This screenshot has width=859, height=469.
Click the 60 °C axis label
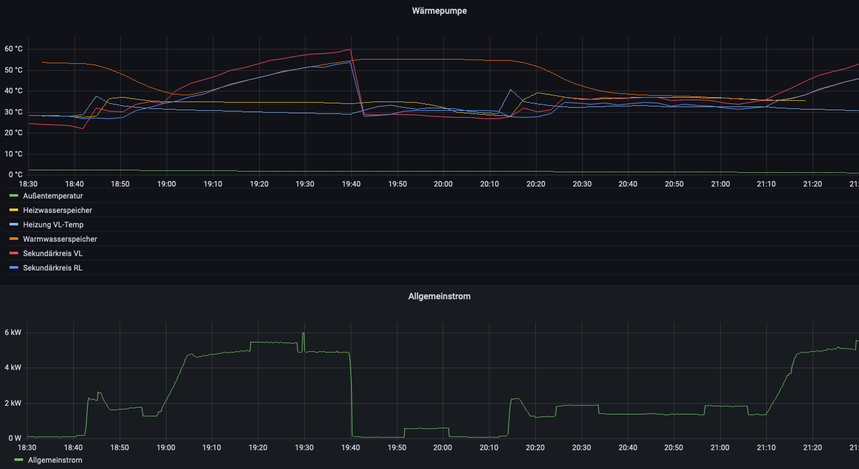tap(14, 49)
